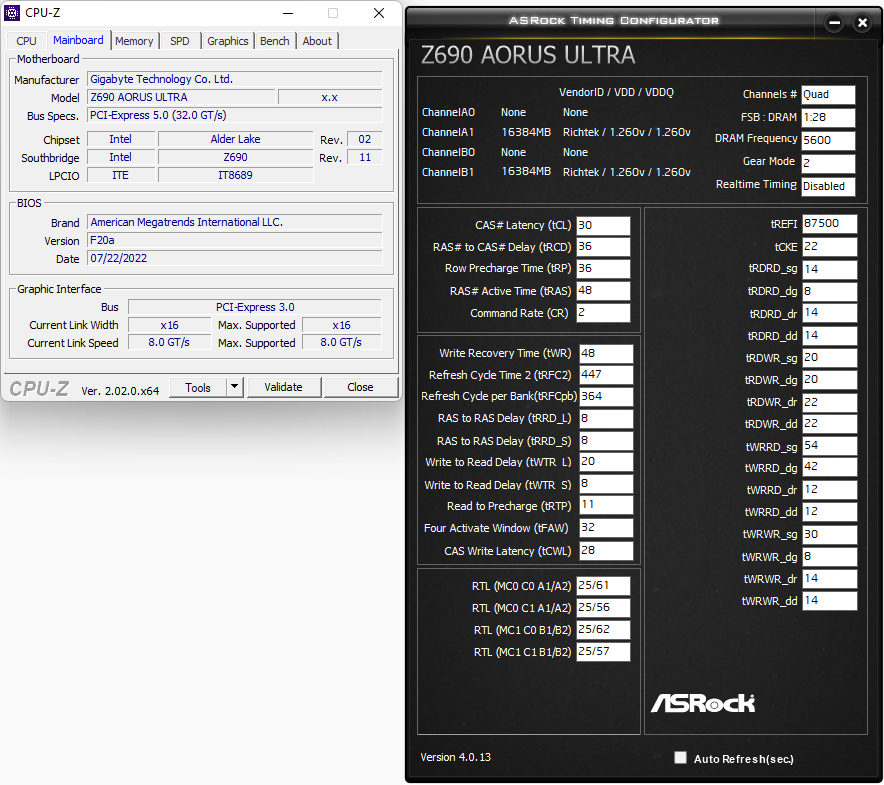Image resolution: width=884 pixels, height=785 pixels.
Task: Click the CPU-Z app icon in title bar
Action: 12,12
